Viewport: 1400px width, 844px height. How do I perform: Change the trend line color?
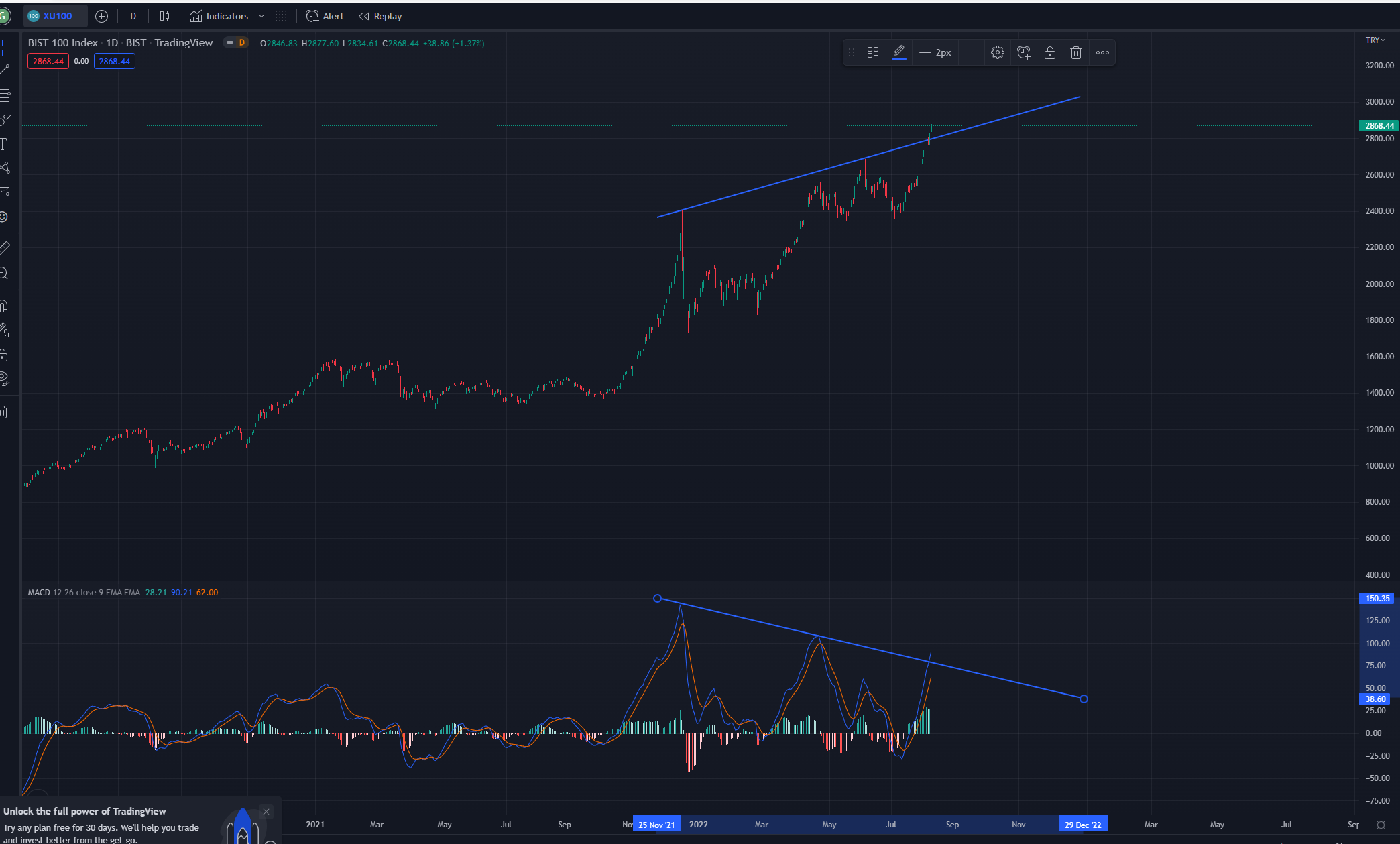[899, 52]
